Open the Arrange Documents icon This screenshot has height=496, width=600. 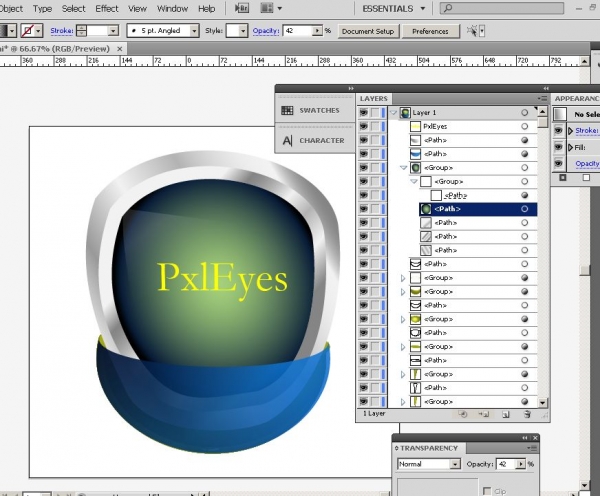tap(267, 8)
